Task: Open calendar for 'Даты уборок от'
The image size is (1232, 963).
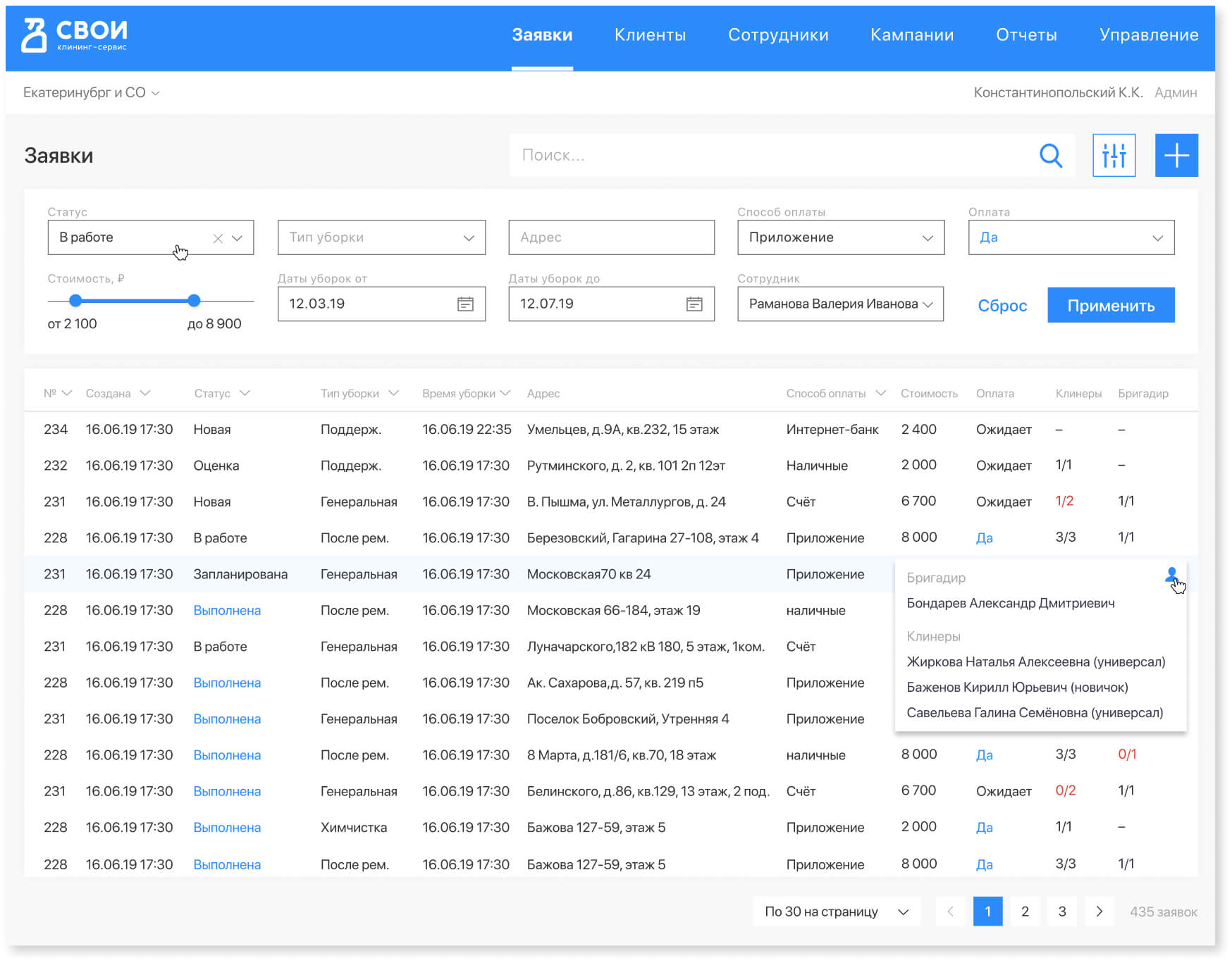Action: [x=465, y=304]
